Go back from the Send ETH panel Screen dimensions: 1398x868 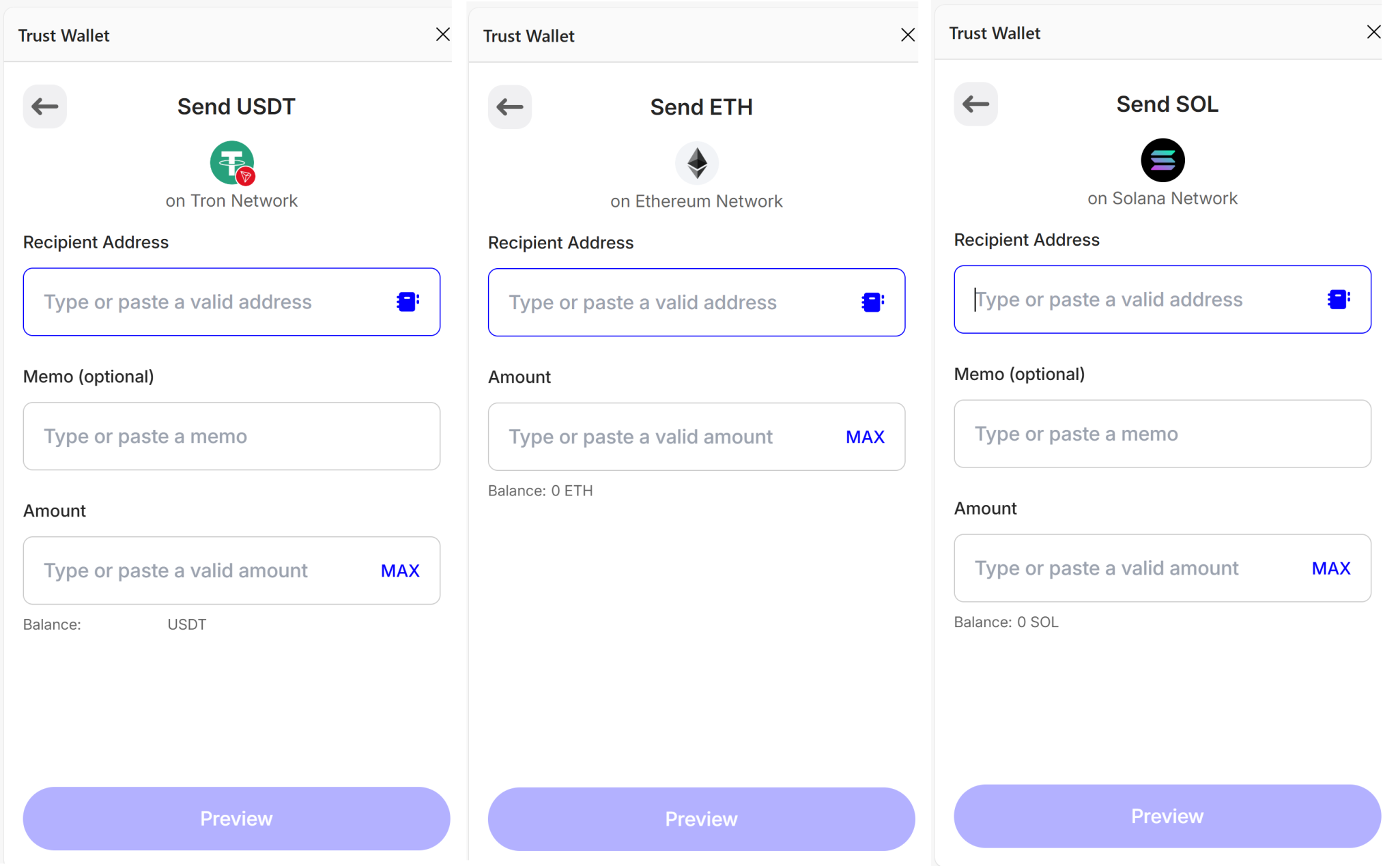pos(510,107)
